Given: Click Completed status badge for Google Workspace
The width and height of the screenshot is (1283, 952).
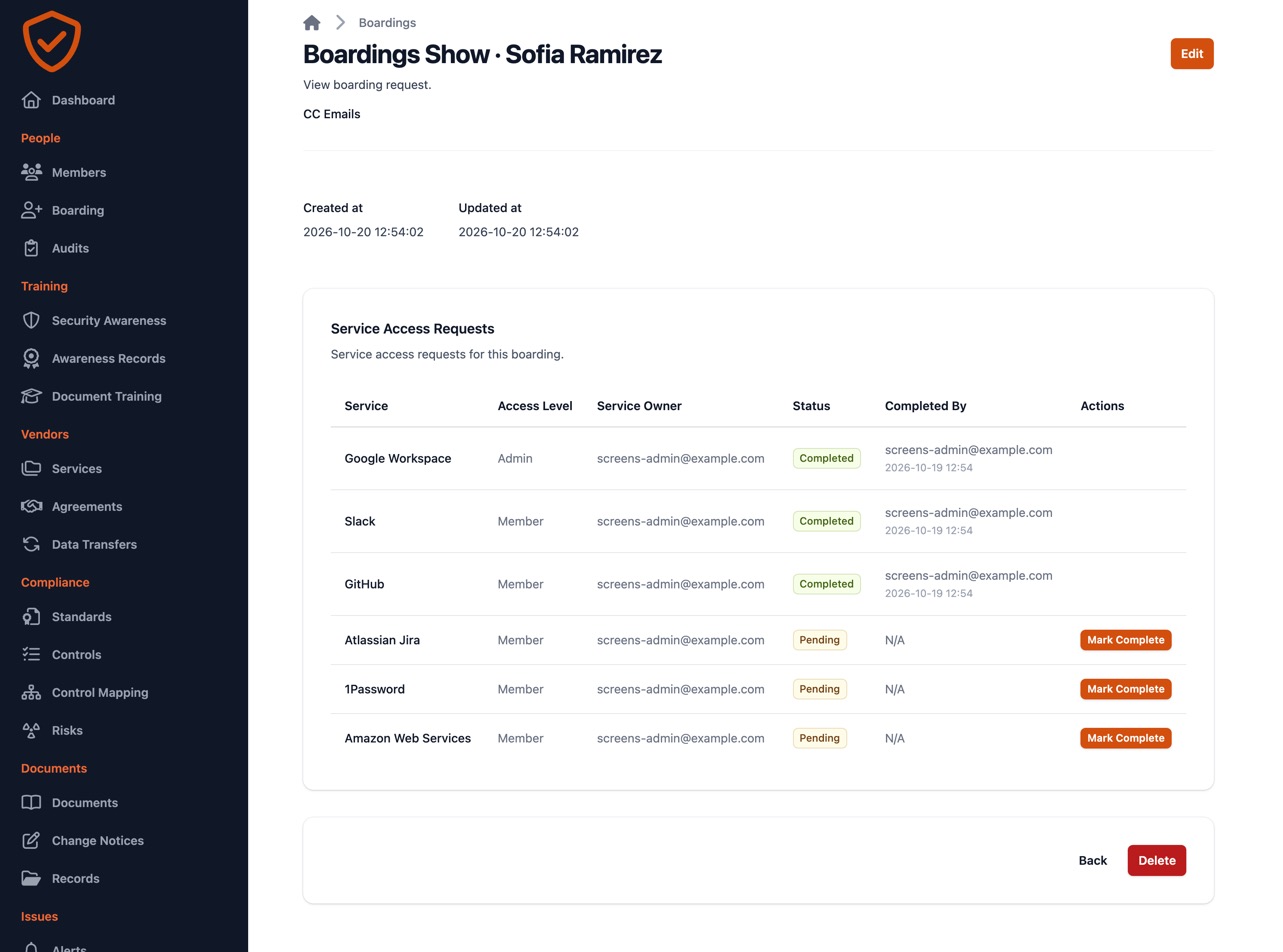Looking at the screenshot, I should coord(826,458).
